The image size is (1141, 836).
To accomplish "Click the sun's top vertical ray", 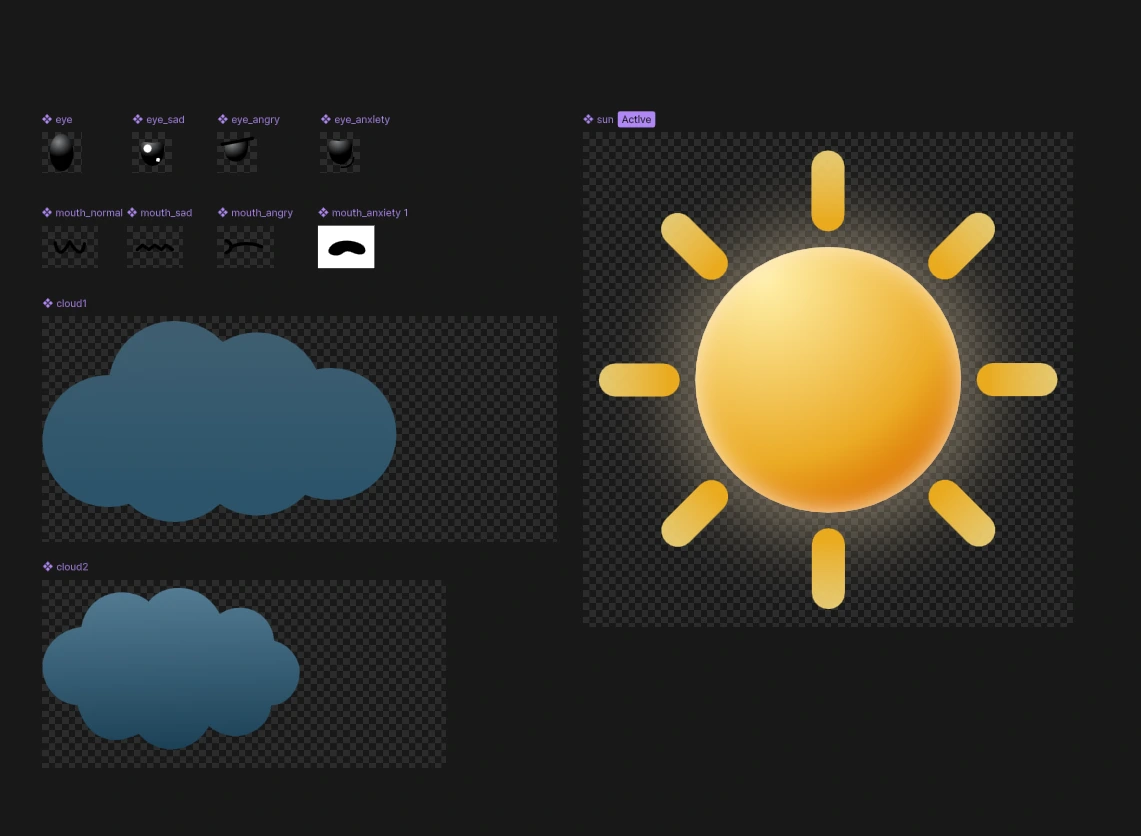I will point(828,191).
